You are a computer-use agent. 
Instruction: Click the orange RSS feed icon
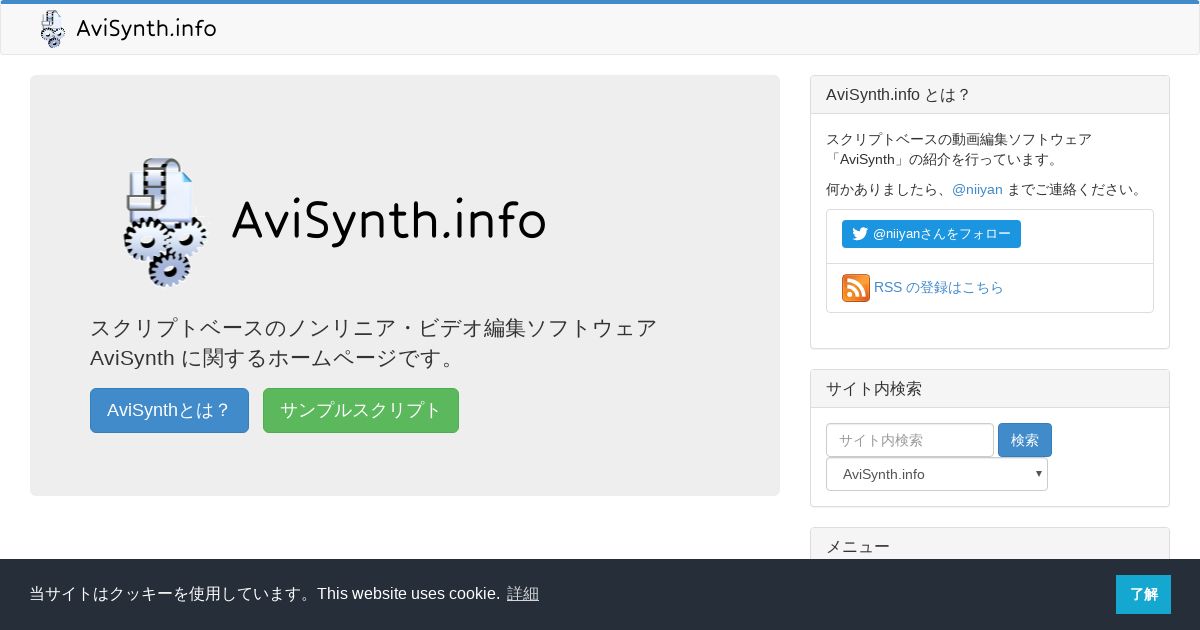pos(856,288)
